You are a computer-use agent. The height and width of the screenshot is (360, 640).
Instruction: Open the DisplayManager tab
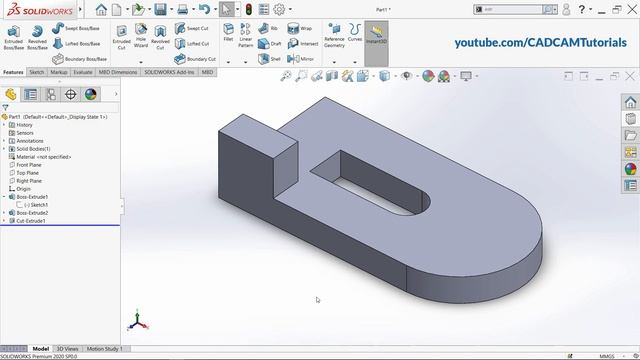(x=91, y=94)
